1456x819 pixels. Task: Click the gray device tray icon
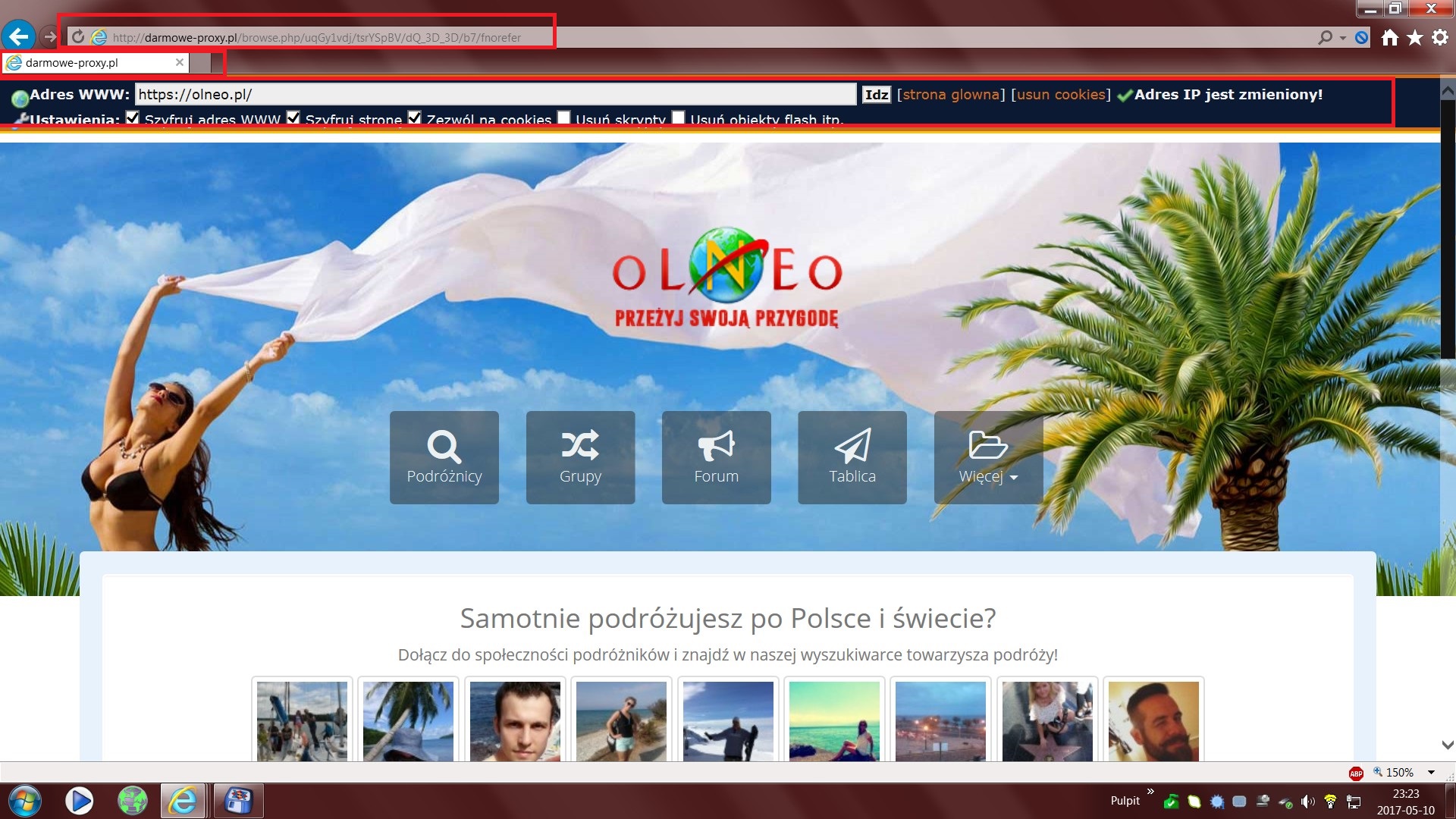coord(1263,801)
